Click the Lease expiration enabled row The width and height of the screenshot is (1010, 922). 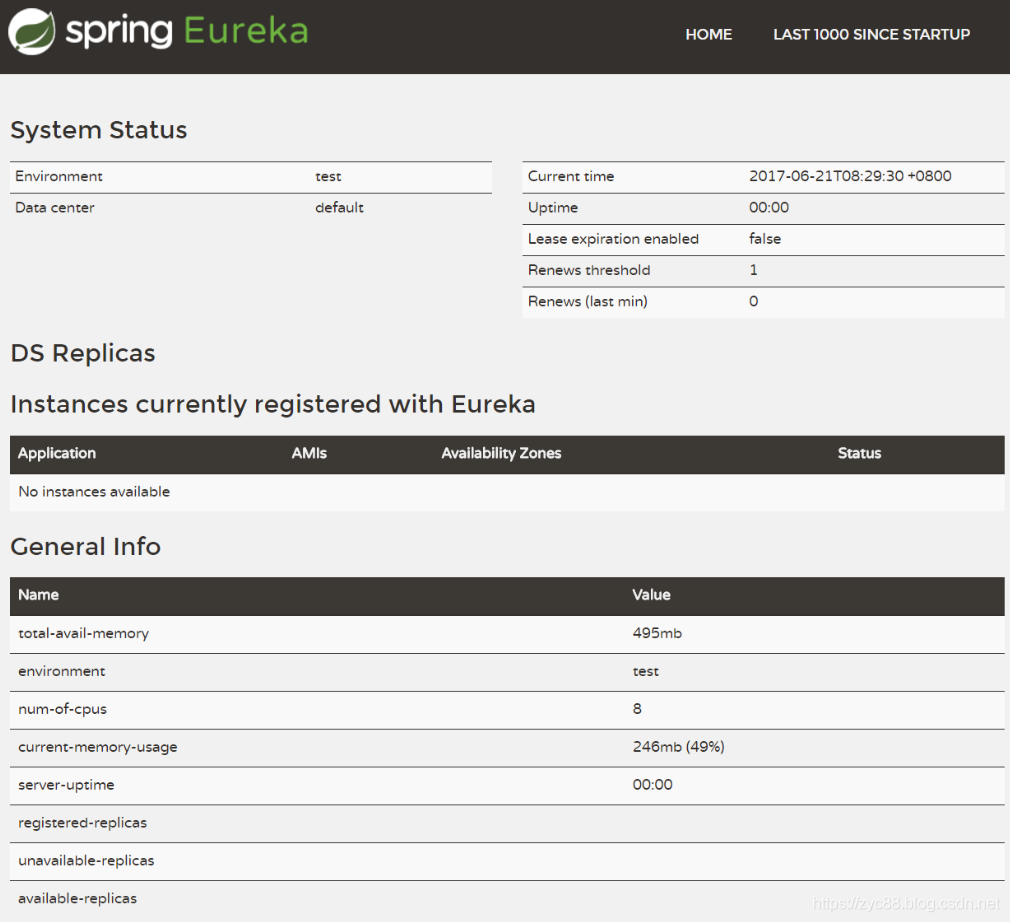613,239
